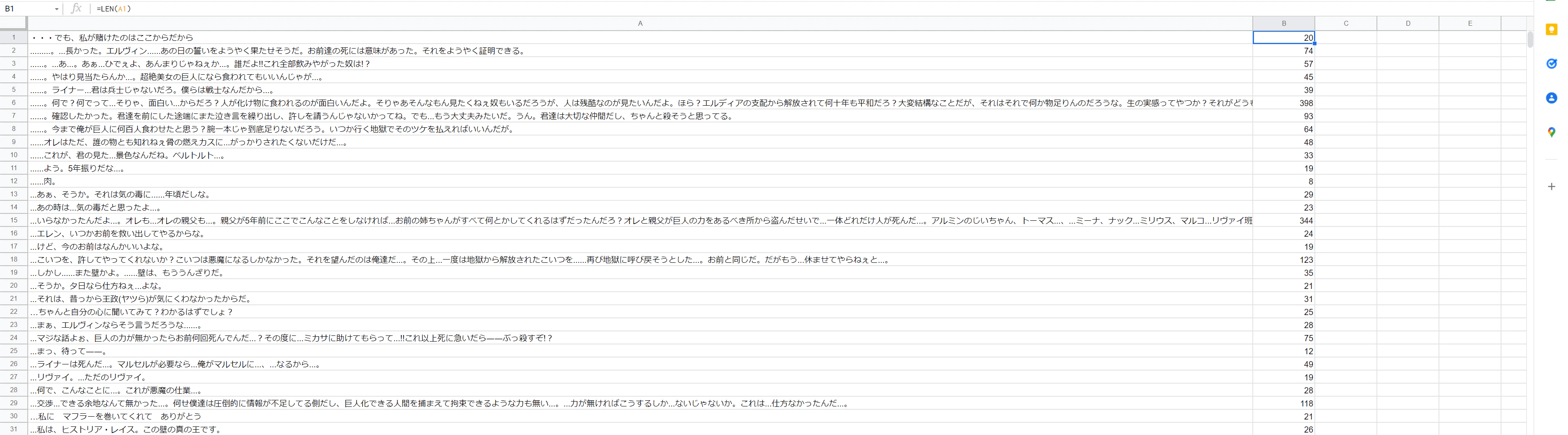Select the cell starting ...私は、ヒストリア・レイス

640,429
